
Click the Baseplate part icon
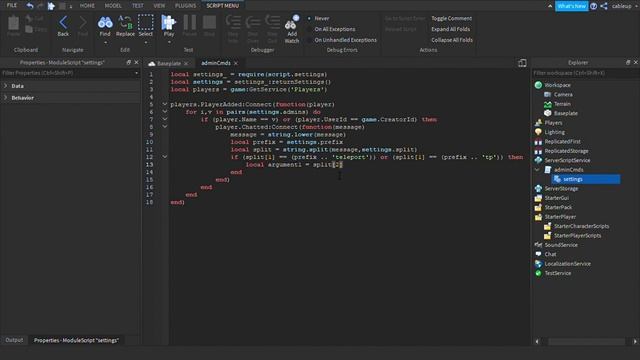548,113
